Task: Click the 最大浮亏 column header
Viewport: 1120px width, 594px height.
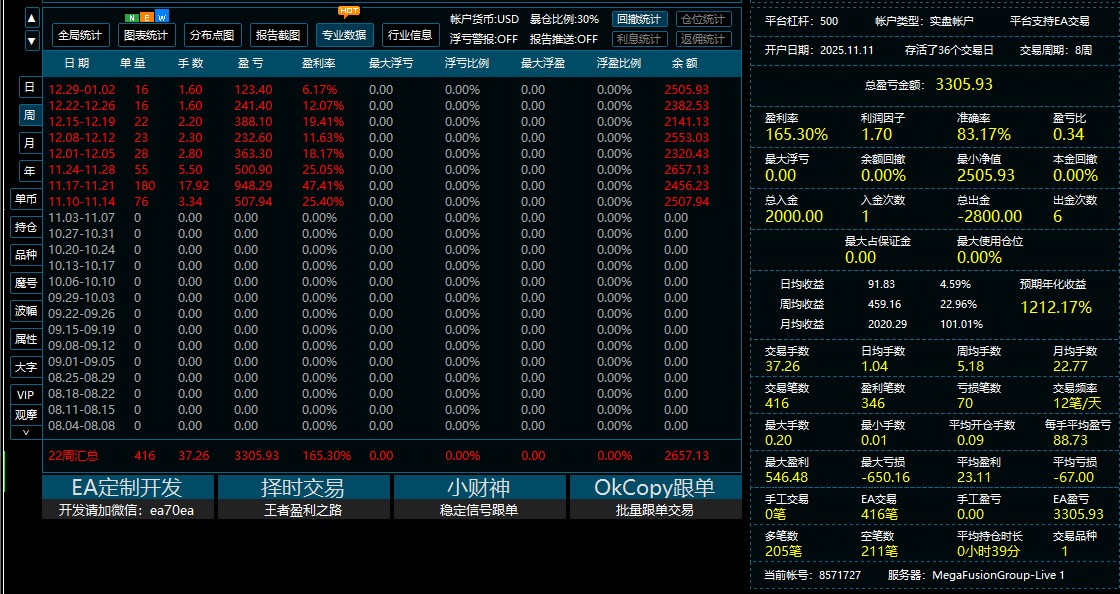Action: coord(391,63)
